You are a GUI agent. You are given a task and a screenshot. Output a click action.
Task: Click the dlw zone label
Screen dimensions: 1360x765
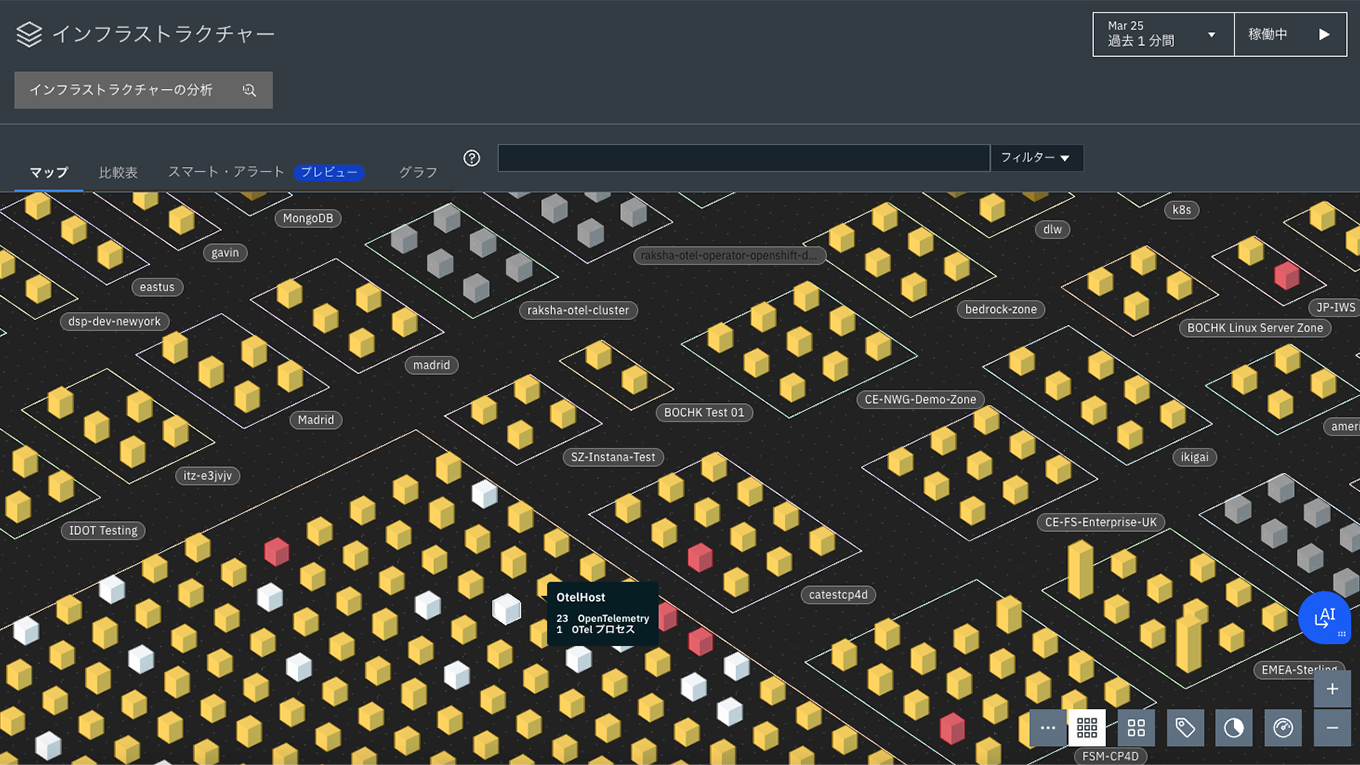[x=1052, y=229]
